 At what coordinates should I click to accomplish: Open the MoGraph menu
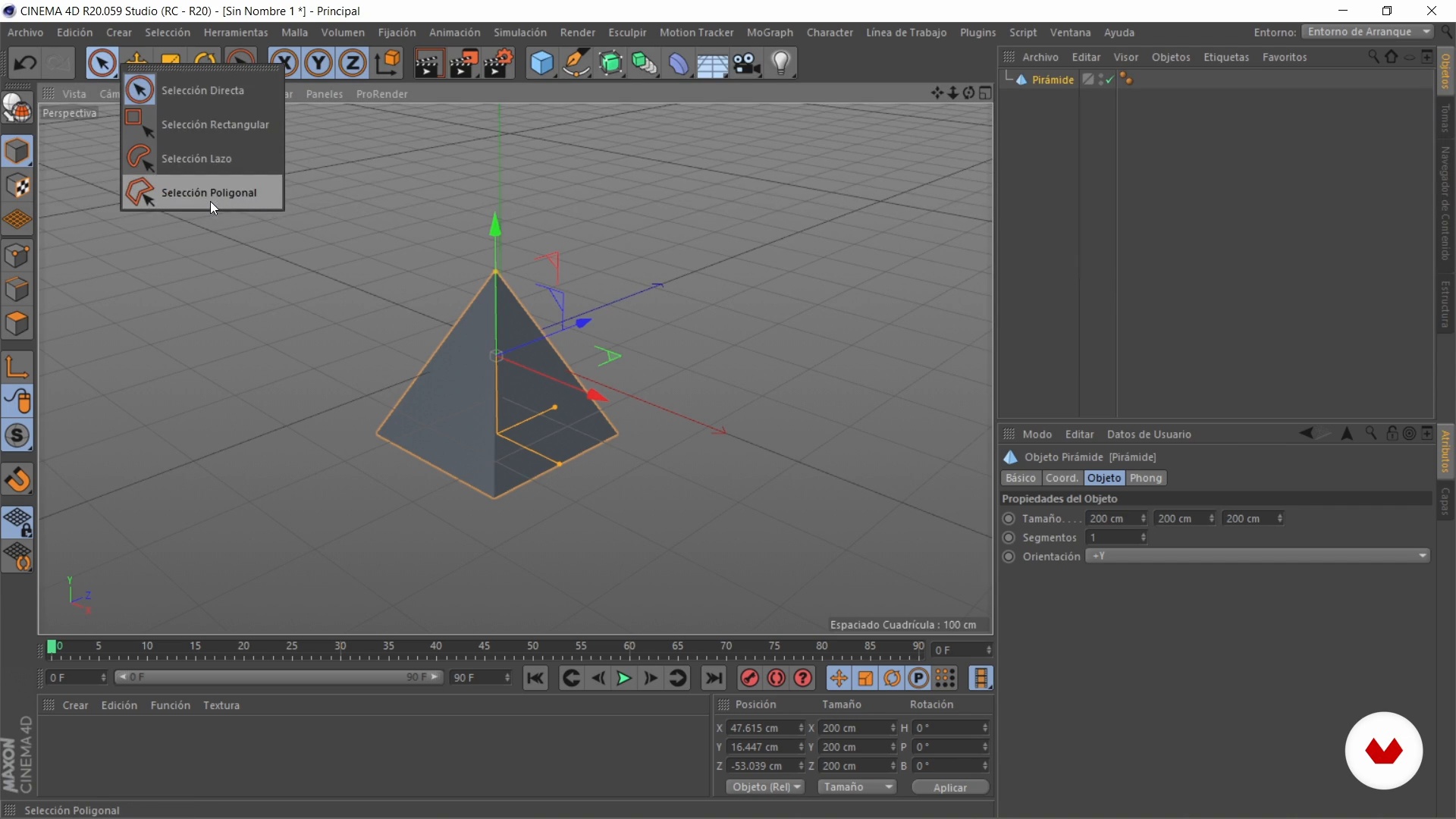pyautogui.click(x=770, y=33)
